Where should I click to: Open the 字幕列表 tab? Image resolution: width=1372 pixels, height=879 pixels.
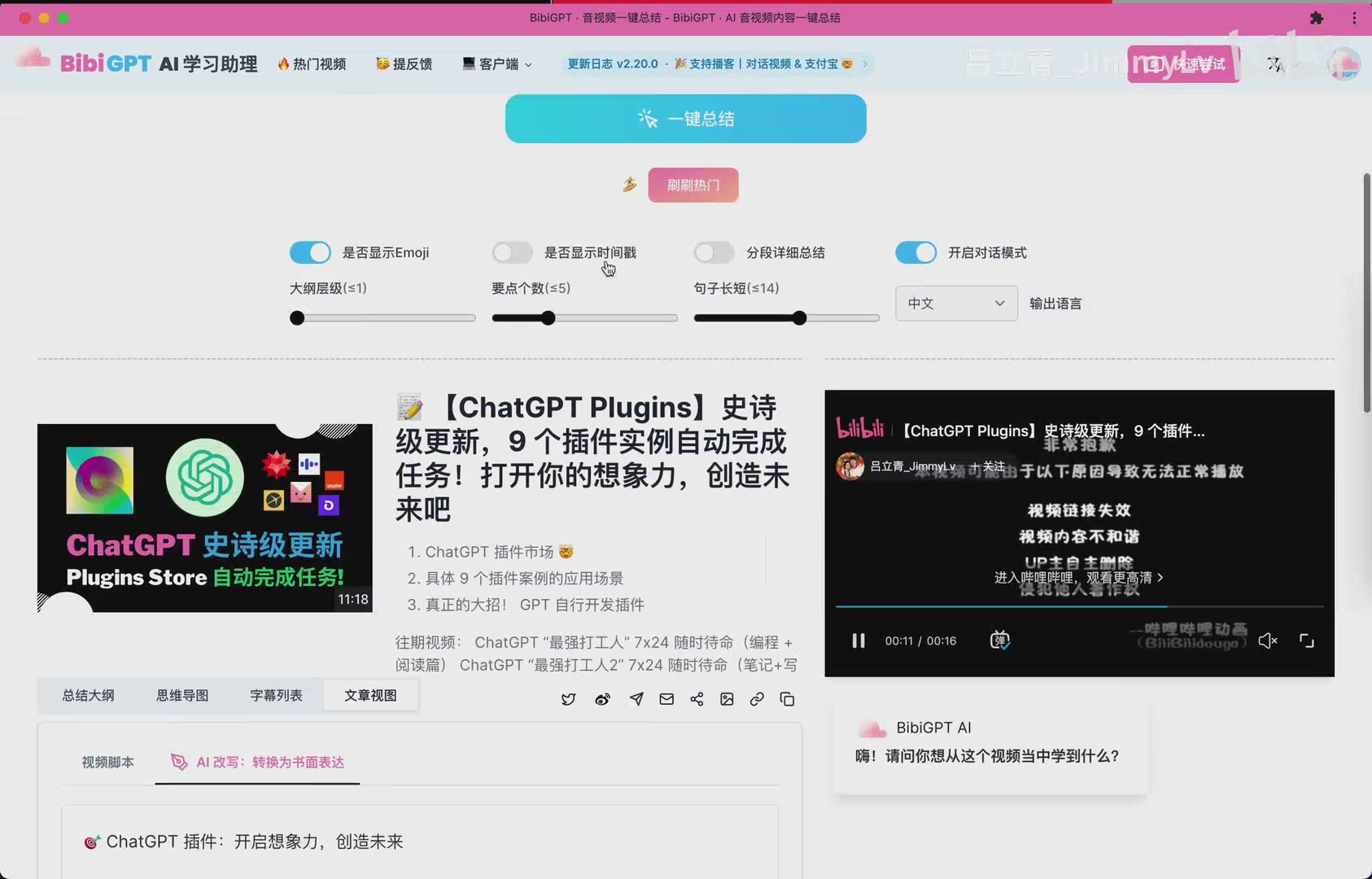[x=276, y=695]
